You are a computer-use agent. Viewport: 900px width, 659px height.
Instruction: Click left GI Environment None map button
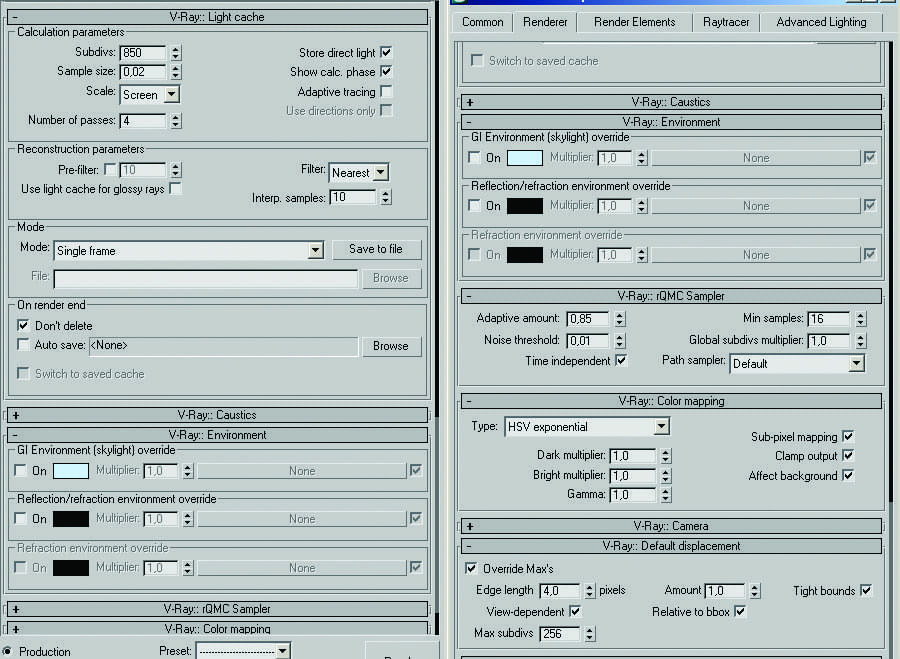[302, 471]
